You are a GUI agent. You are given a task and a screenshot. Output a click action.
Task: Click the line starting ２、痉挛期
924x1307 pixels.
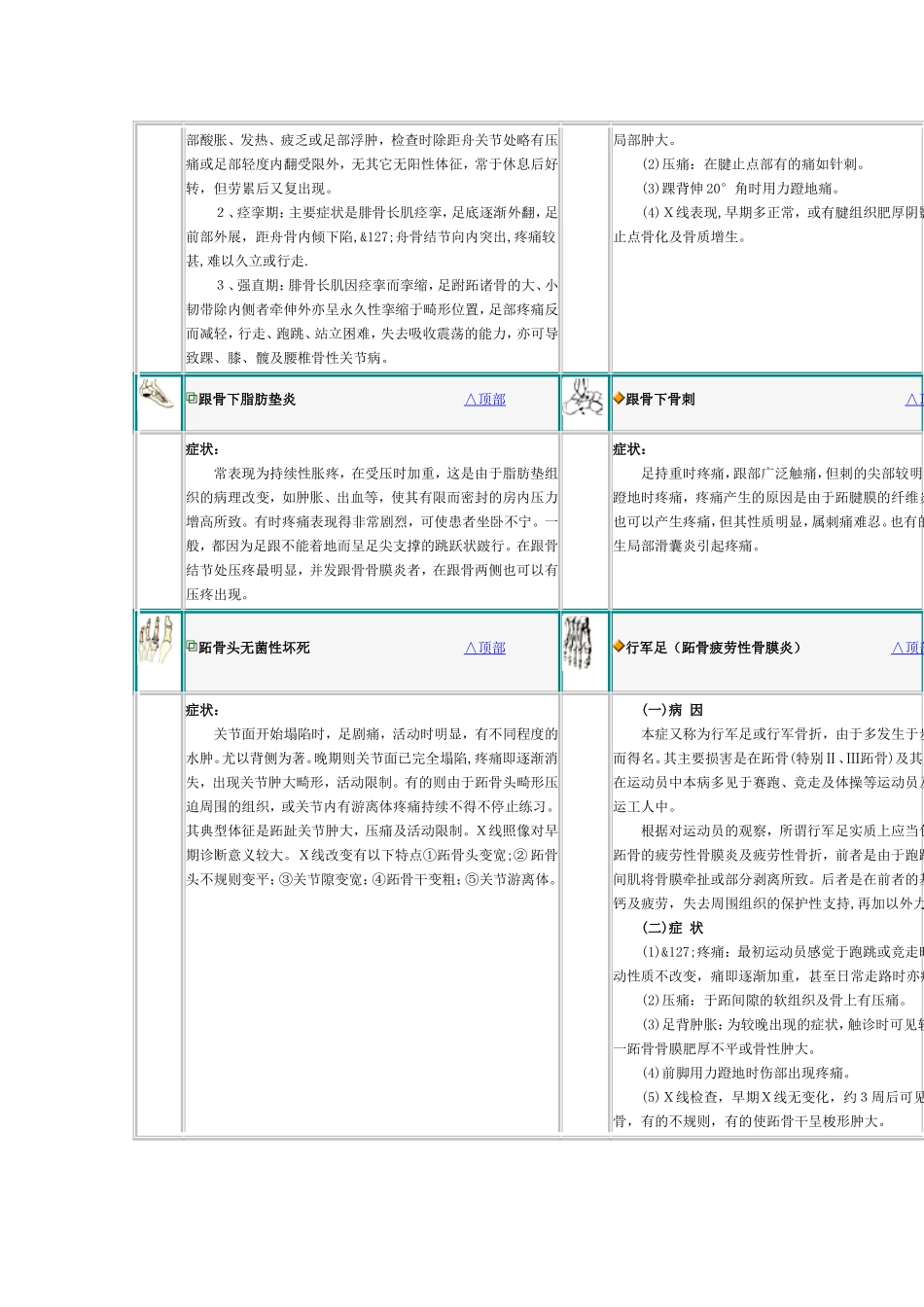tap(387, 212)
